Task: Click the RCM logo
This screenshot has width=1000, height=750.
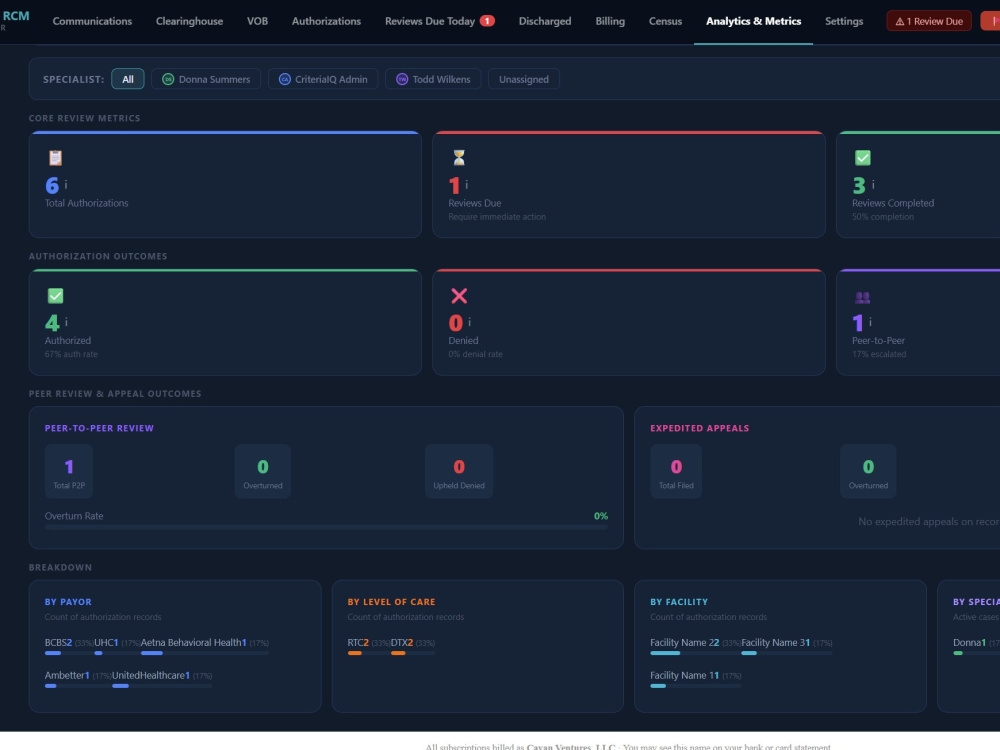Action: tap(16, 16)
